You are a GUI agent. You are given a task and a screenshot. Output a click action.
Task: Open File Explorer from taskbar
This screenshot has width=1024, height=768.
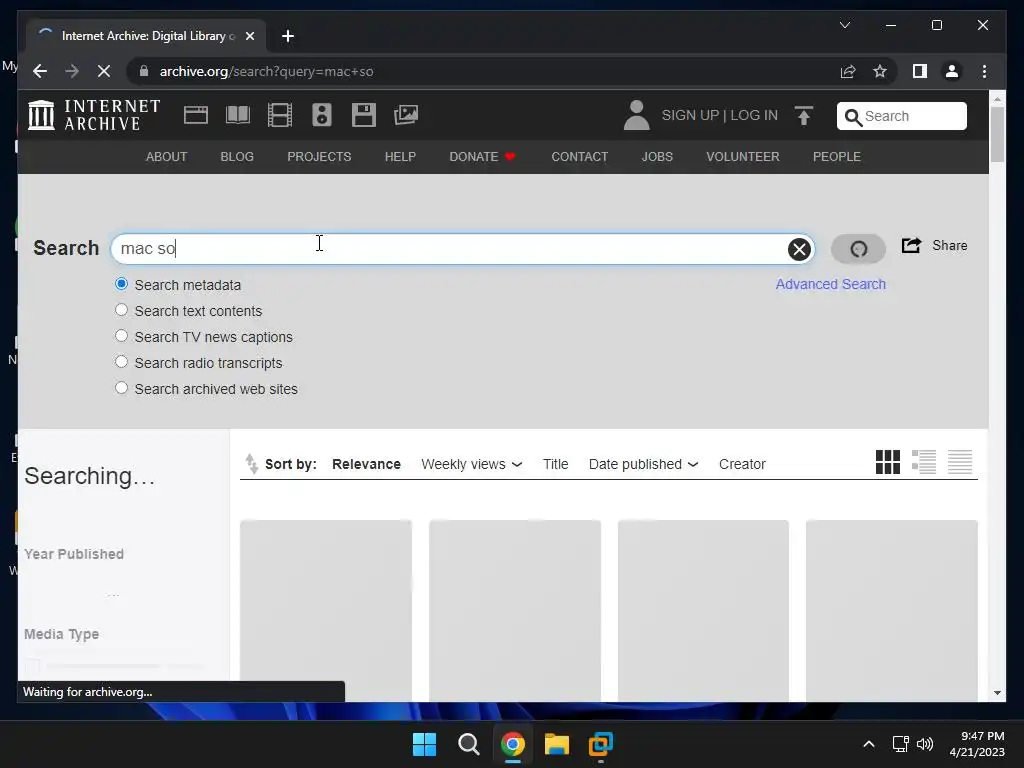pyautogui.click(x=556, y=744)
